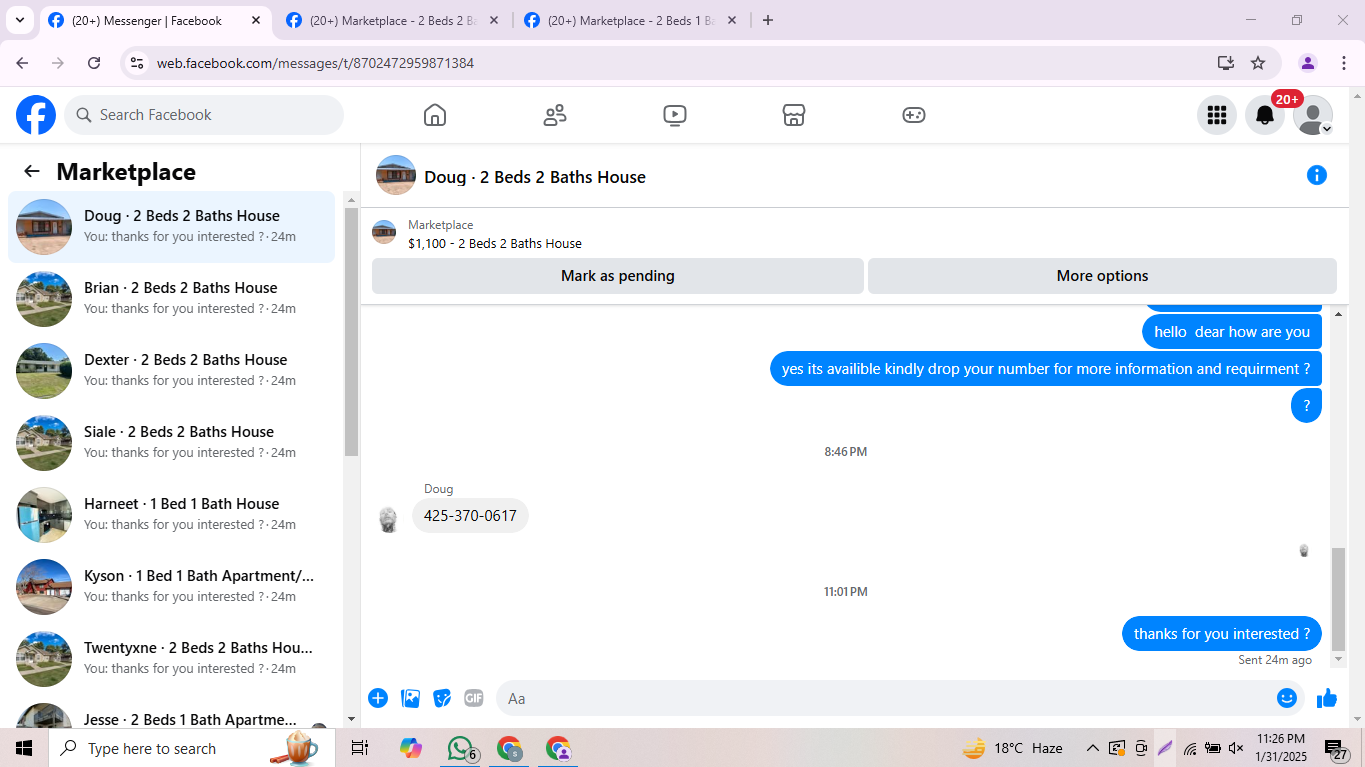Select the Siale 2 Beds 2 Baths conversation
1365x767 pixels.
pyautogui.click(x=171, y=443)
